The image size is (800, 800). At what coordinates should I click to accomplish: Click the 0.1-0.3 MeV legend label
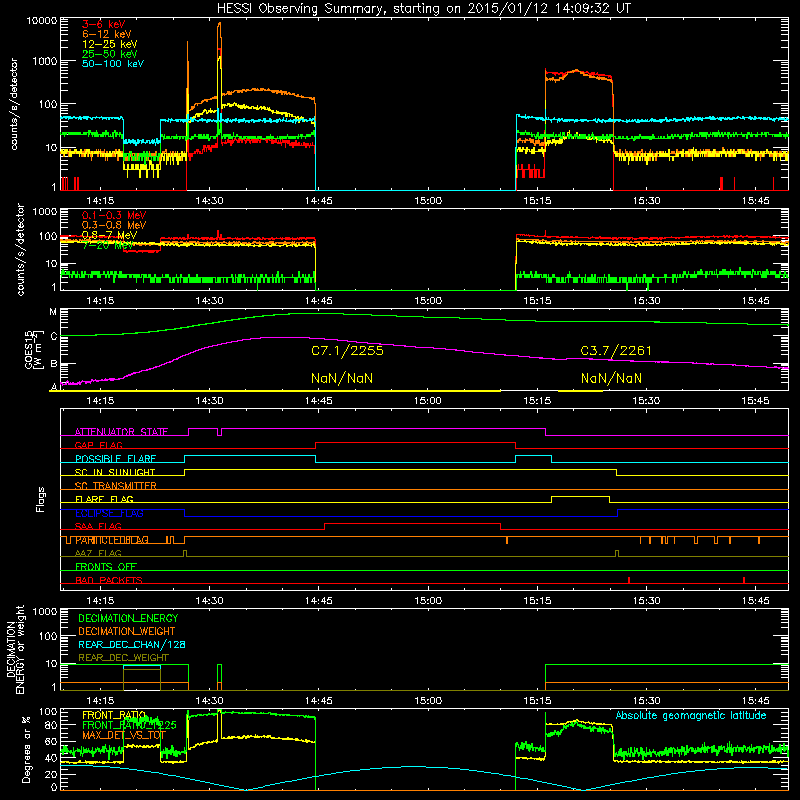point(114,215)
